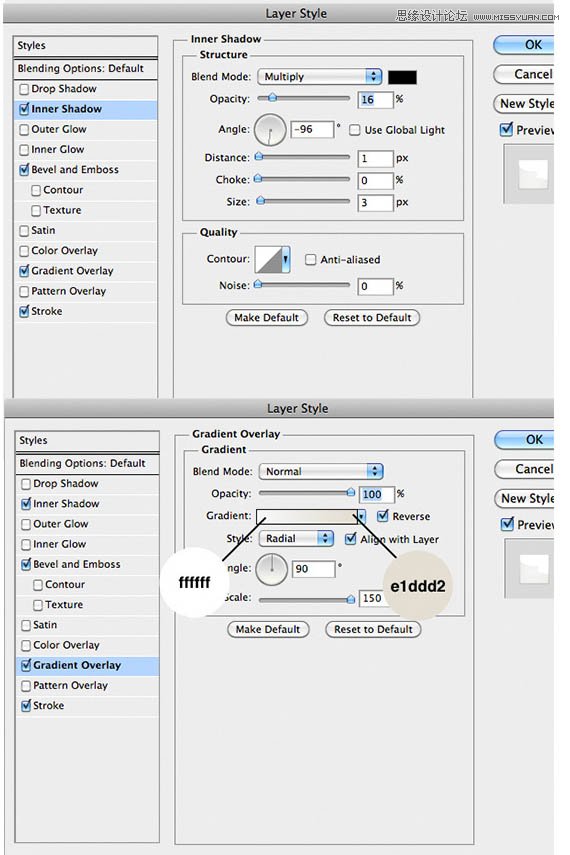The height and width of the screenshot is (855, 570).
Task: Click Size field showing 3
Action: pyautogui.click(x=375, y=203)
